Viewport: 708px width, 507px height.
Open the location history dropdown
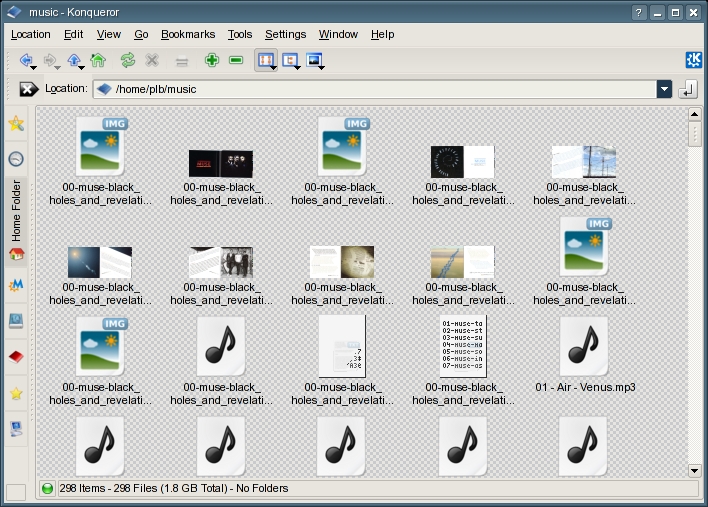pyautogui.click(x=664, y=89)
